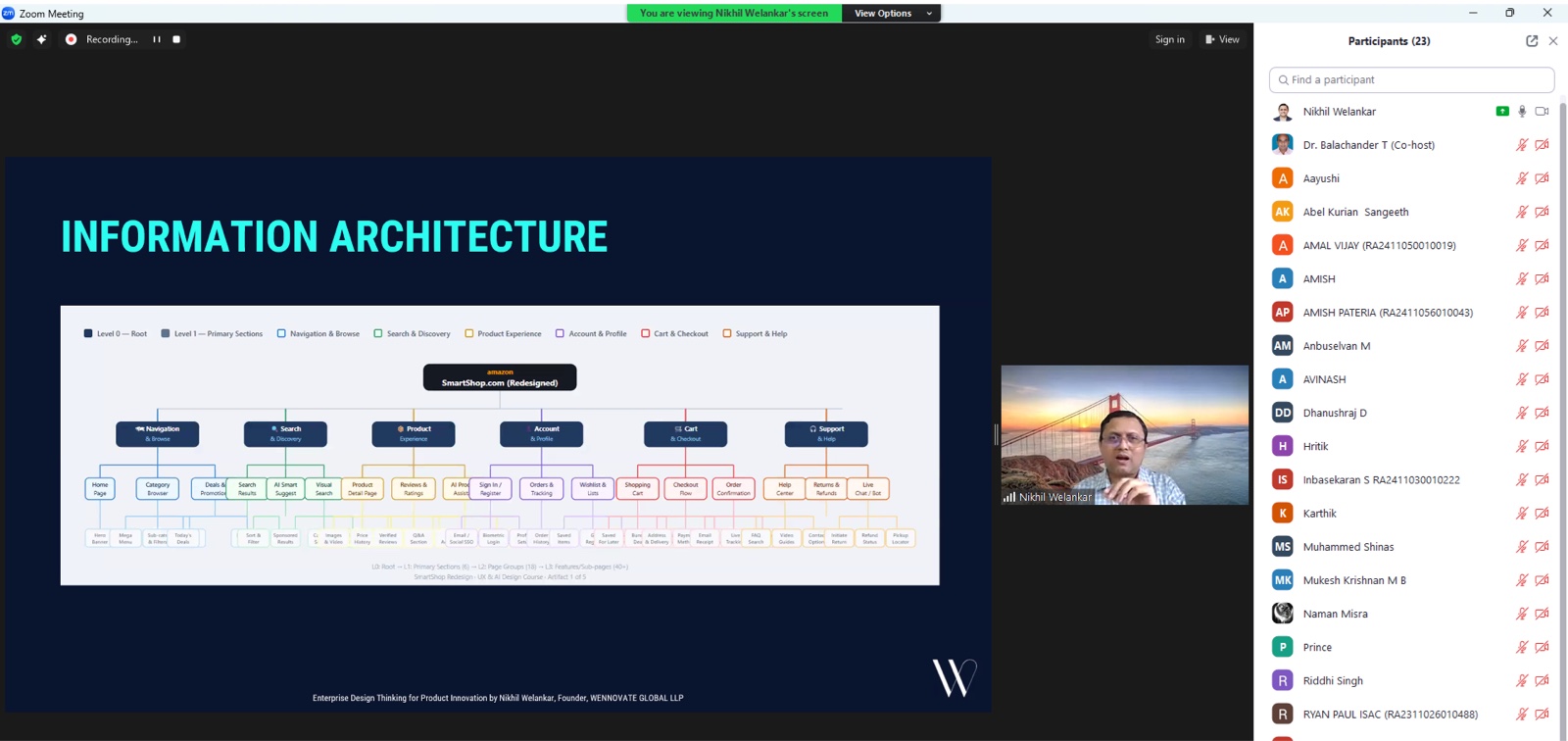Select participant Aayushi's name
Screen dimensions: 1568x741
1321,178
